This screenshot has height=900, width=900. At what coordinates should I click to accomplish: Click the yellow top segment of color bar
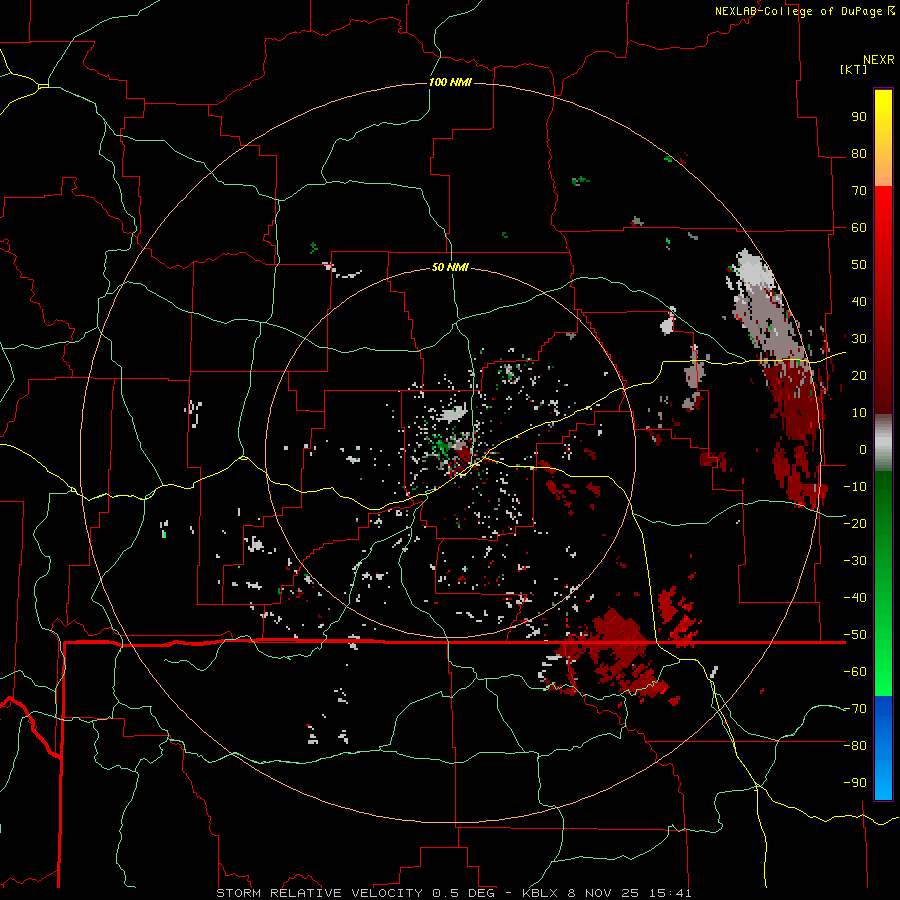click(883, 138)
